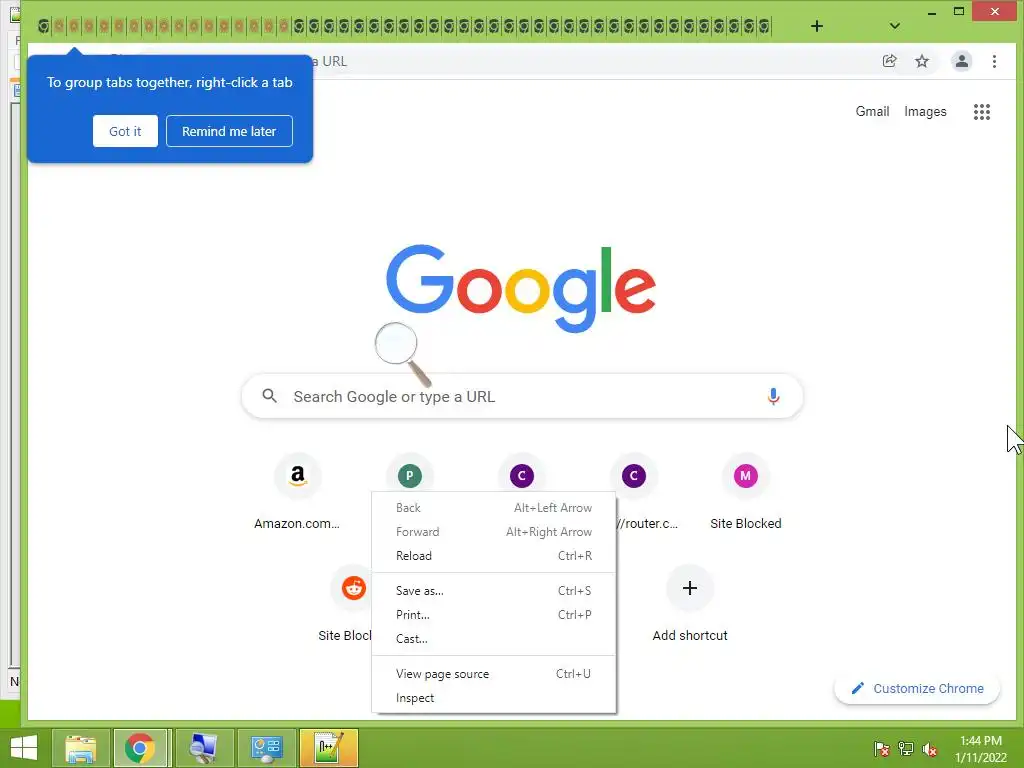Image resolution: width=1024 pixels, height=768 pixels.
Task: Click the search magnifier in the search box
Action: (x=269, y=396)
